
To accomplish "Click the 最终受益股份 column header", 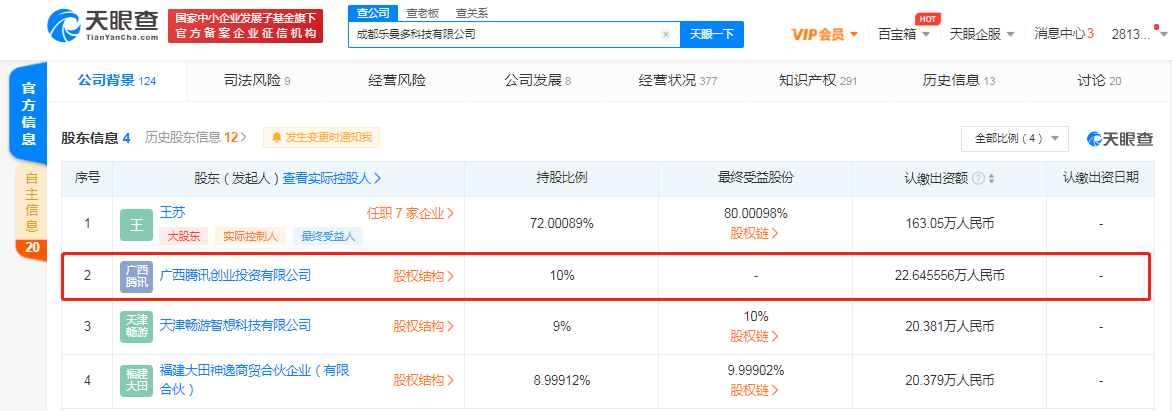I will [755, 178].
